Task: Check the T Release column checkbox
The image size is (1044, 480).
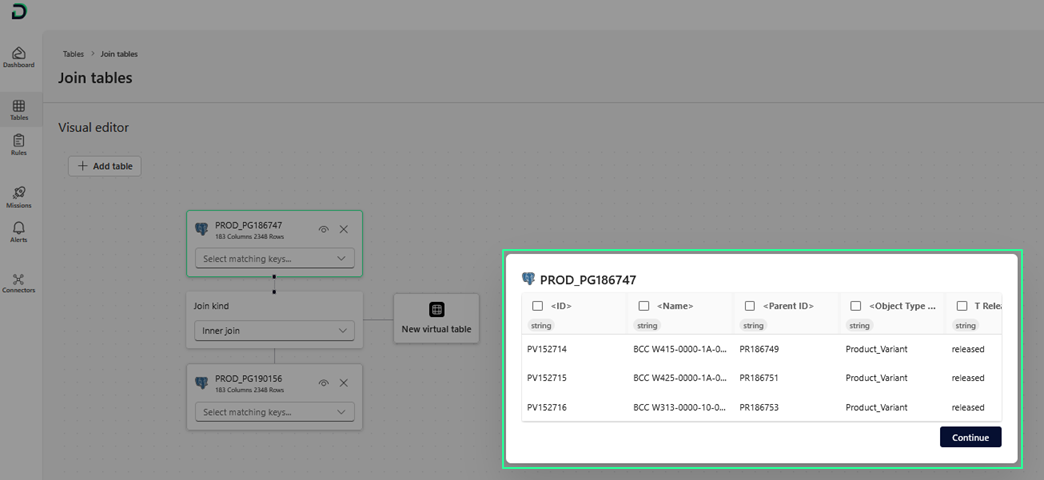Action: (962, 306)
